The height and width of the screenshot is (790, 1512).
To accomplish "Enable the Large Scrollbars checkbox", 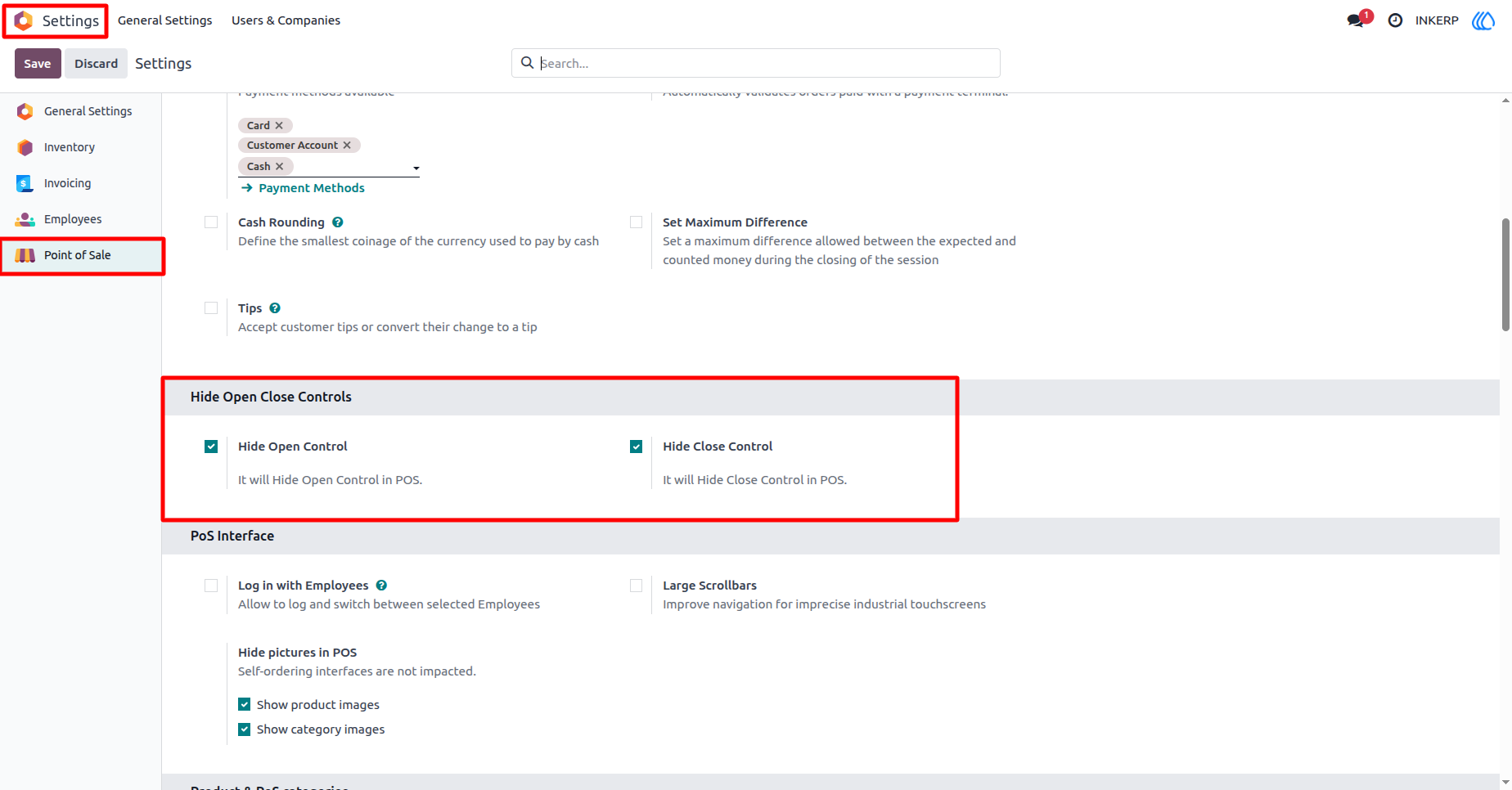I will tap(636, 586).
